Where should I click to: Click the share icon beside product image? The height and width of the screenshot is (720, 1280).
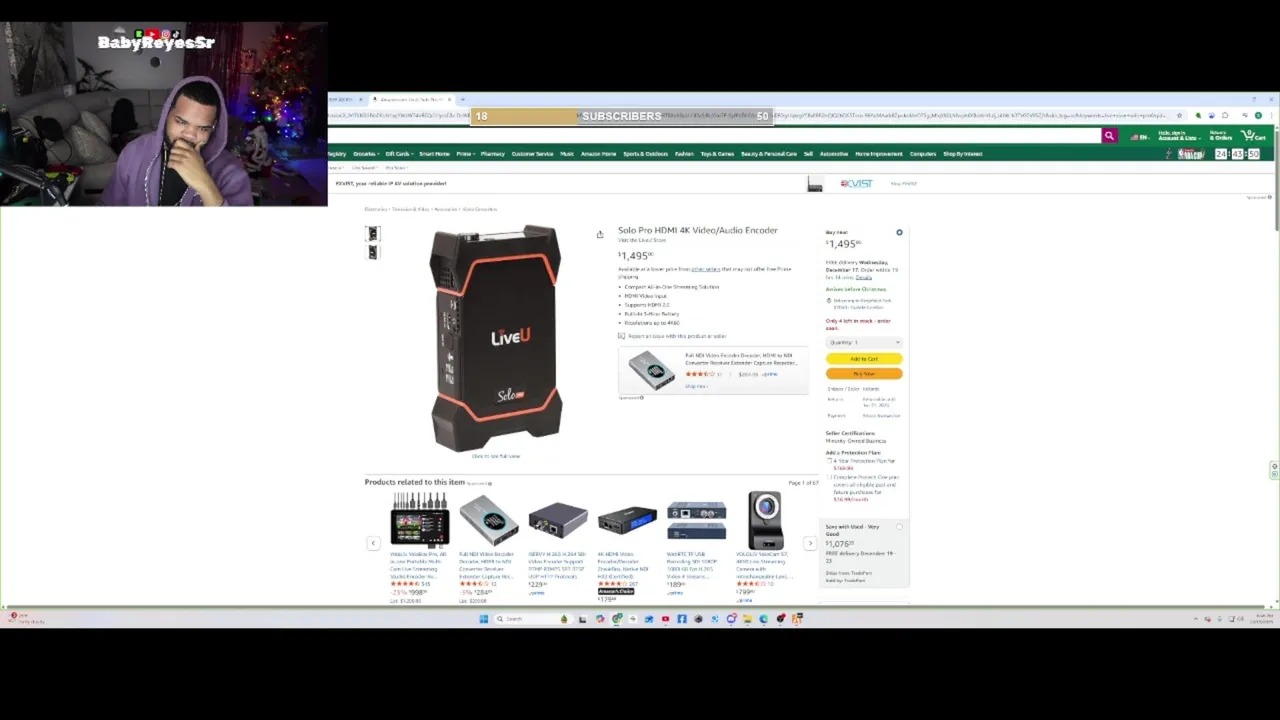600,234
